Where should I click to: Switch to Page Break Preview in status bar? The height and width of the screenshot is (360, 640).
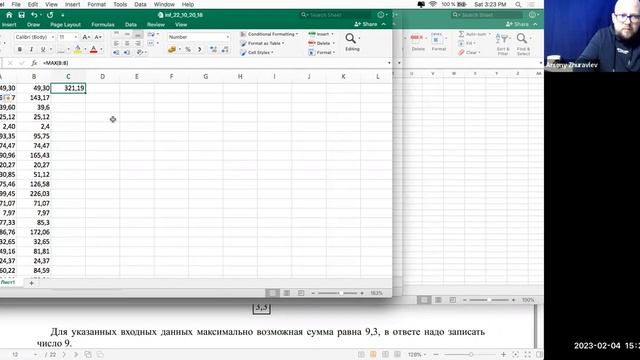coord(301,293)
